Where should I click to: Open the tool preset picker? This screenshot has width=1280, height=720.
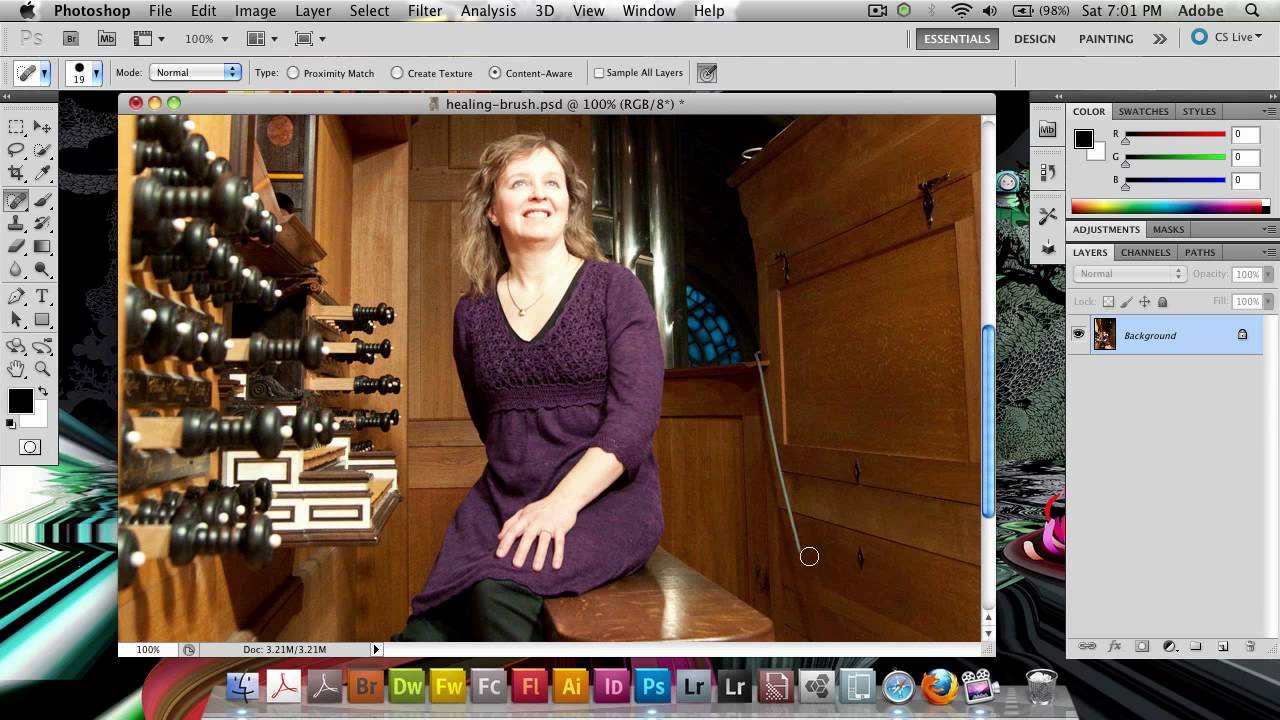pos(44,73)
